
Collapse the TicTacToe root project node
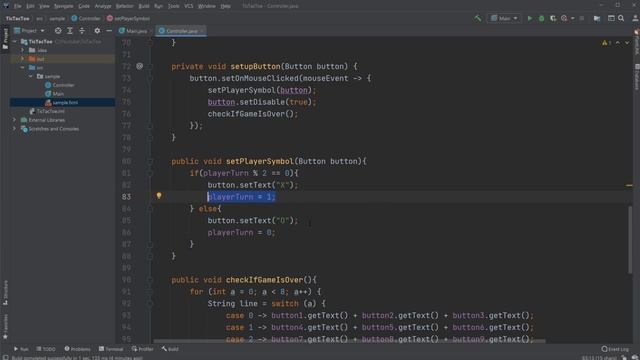click(x=15, y=42)
